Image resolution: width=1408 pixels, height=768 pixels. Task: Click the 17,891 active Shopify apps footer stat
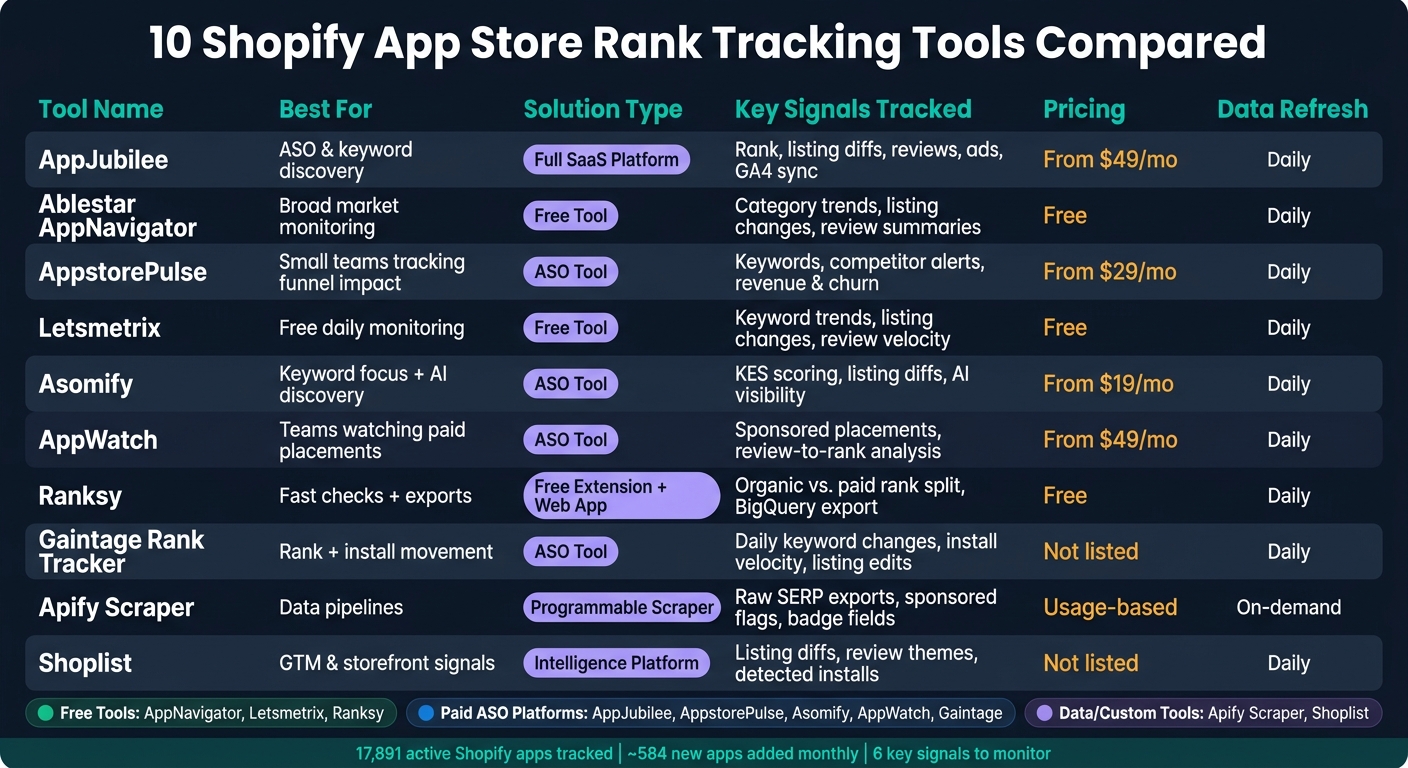(x=484, y=753)
